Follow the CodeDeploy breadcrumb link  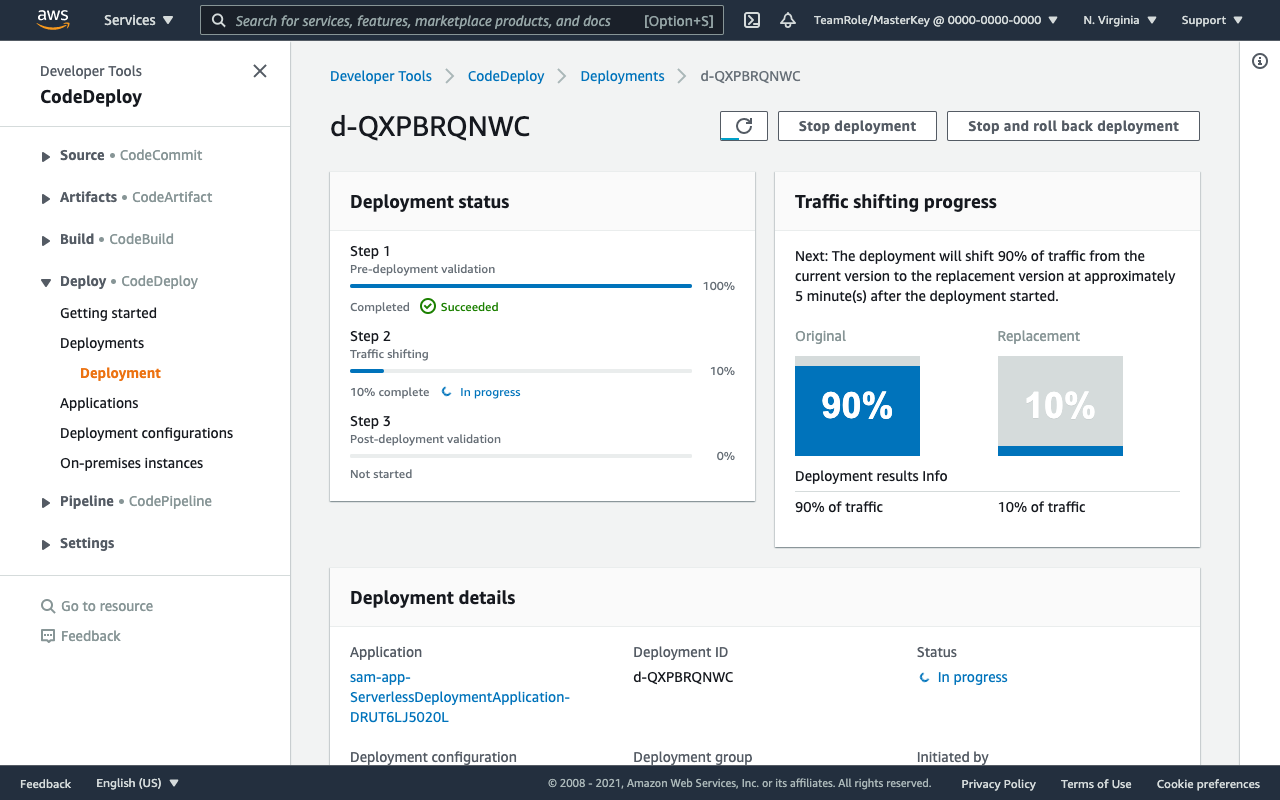pyautogui.click(x=506, y=76)
